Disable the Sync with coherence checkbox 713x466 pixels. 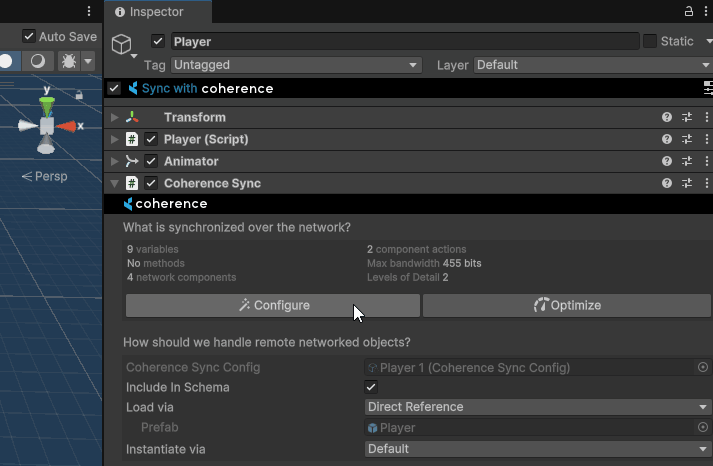pos(114,88)
